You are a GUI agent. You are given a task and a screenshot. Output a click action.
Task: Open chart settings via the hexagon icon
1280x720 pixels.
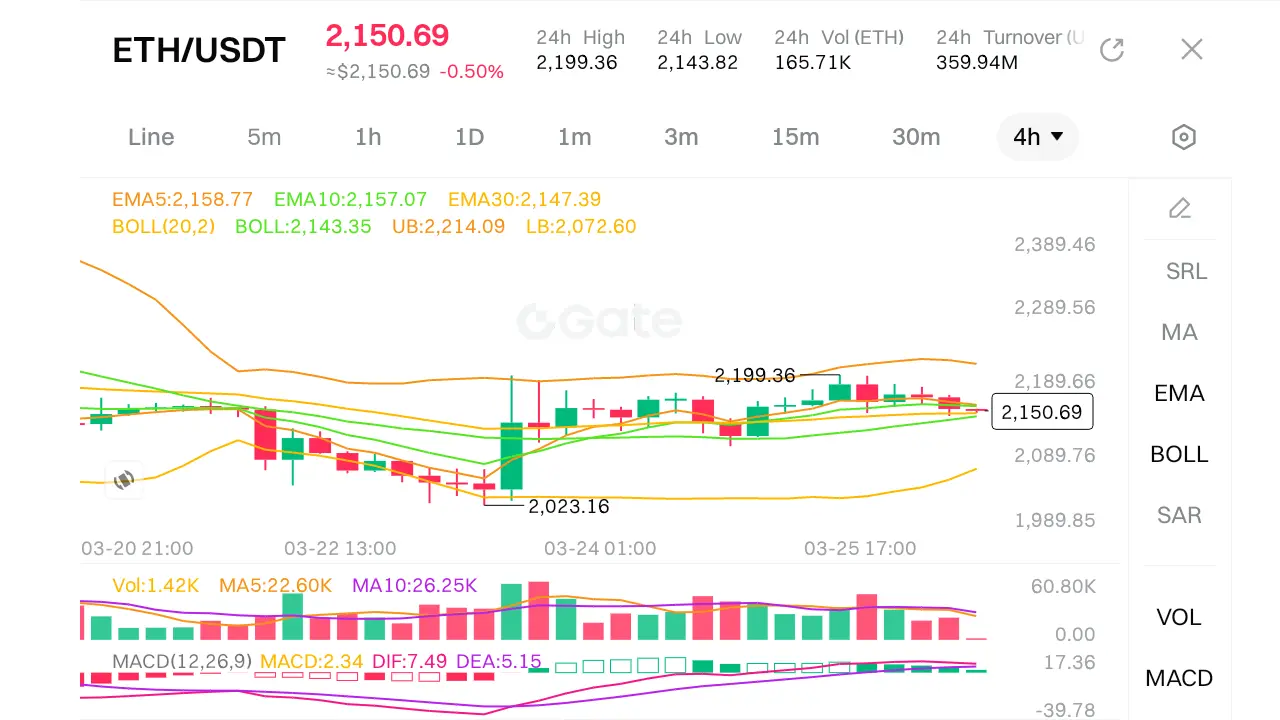coord(1184,137)
